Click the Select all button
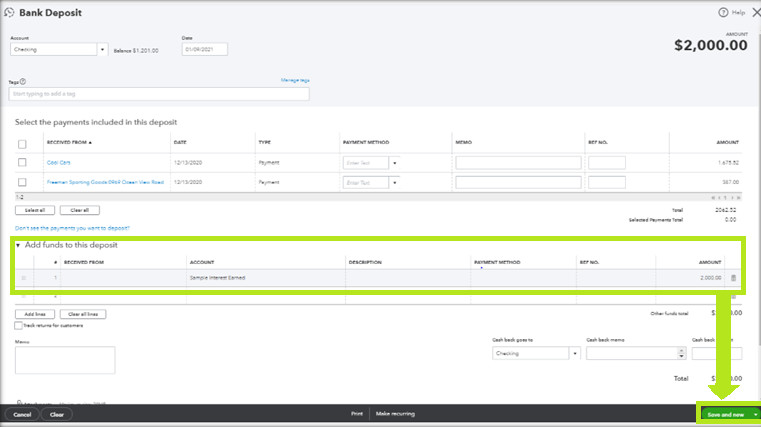The width and height of the screenshot is (761, 427). click(34, 210)
